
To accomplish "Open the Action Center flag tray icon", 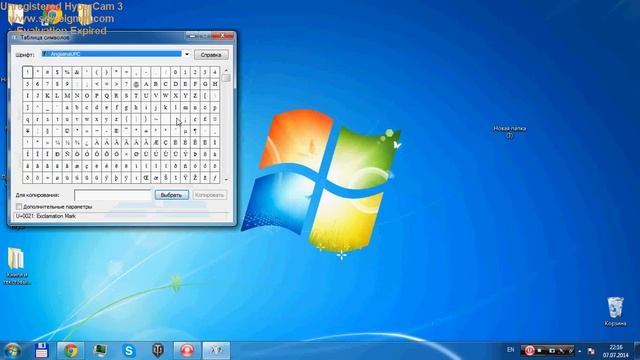I will 591,351.
